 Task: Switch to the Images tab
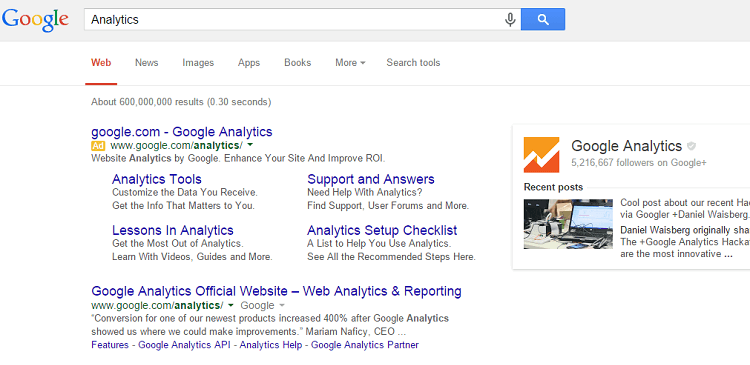(x=198, y=63)
